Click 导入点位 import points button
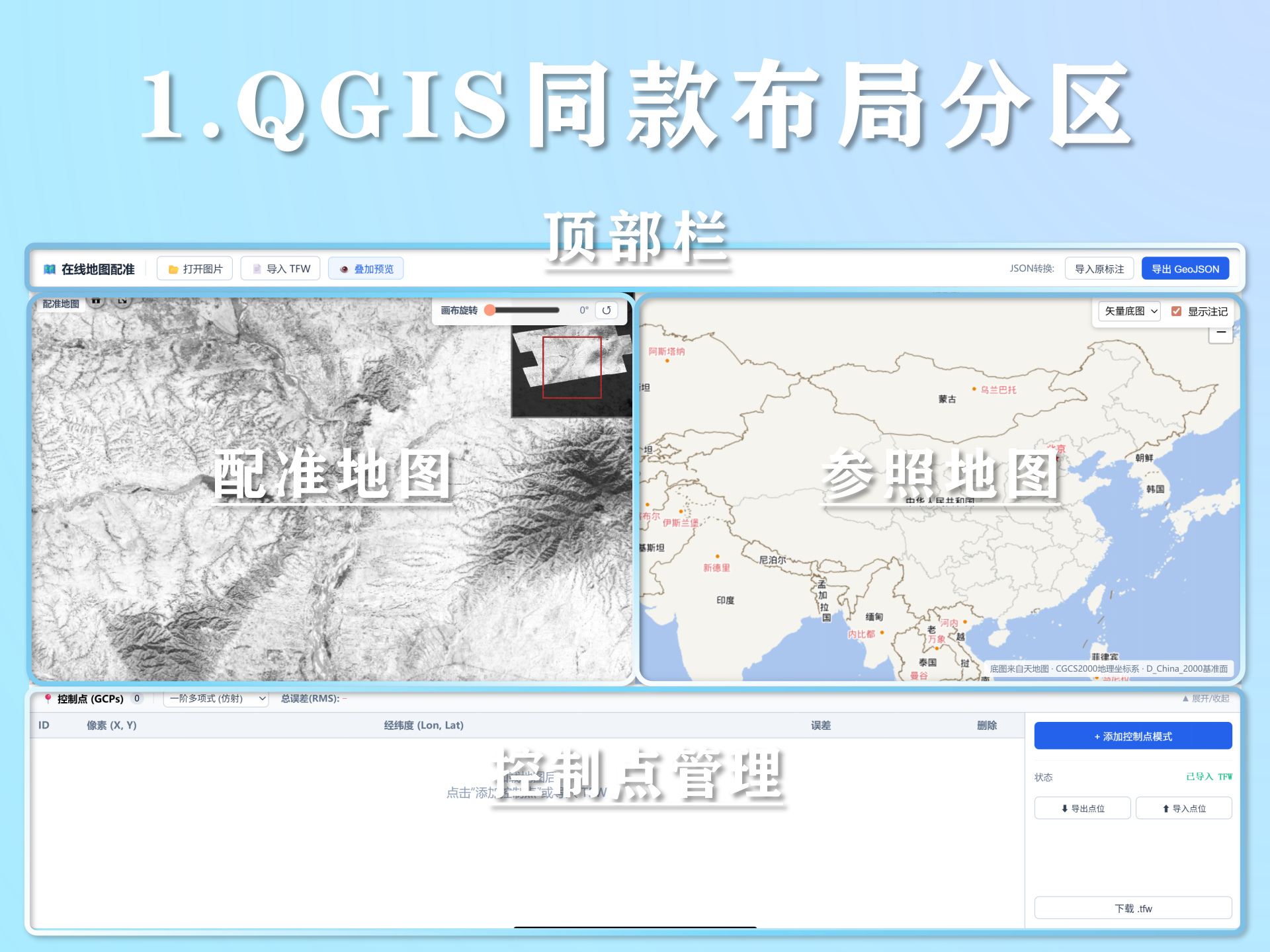This screenshot has width=1270, height=952. (x=1184, y=808)
